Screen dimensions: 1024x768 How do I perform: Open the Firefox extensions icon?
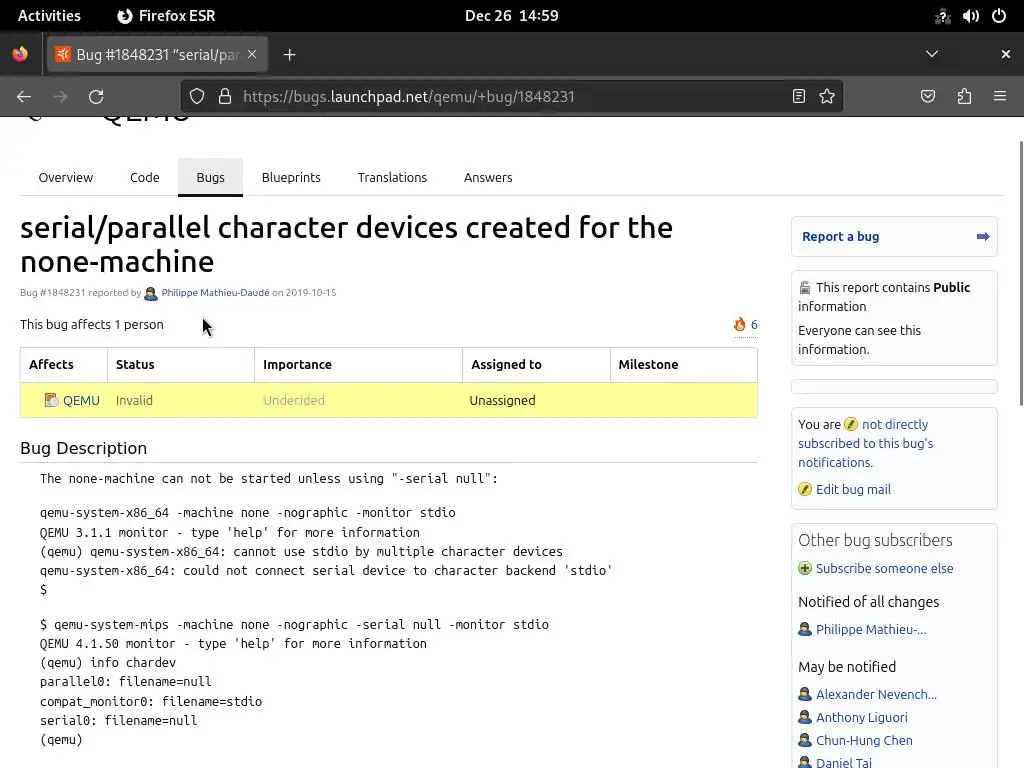[964, 96]
